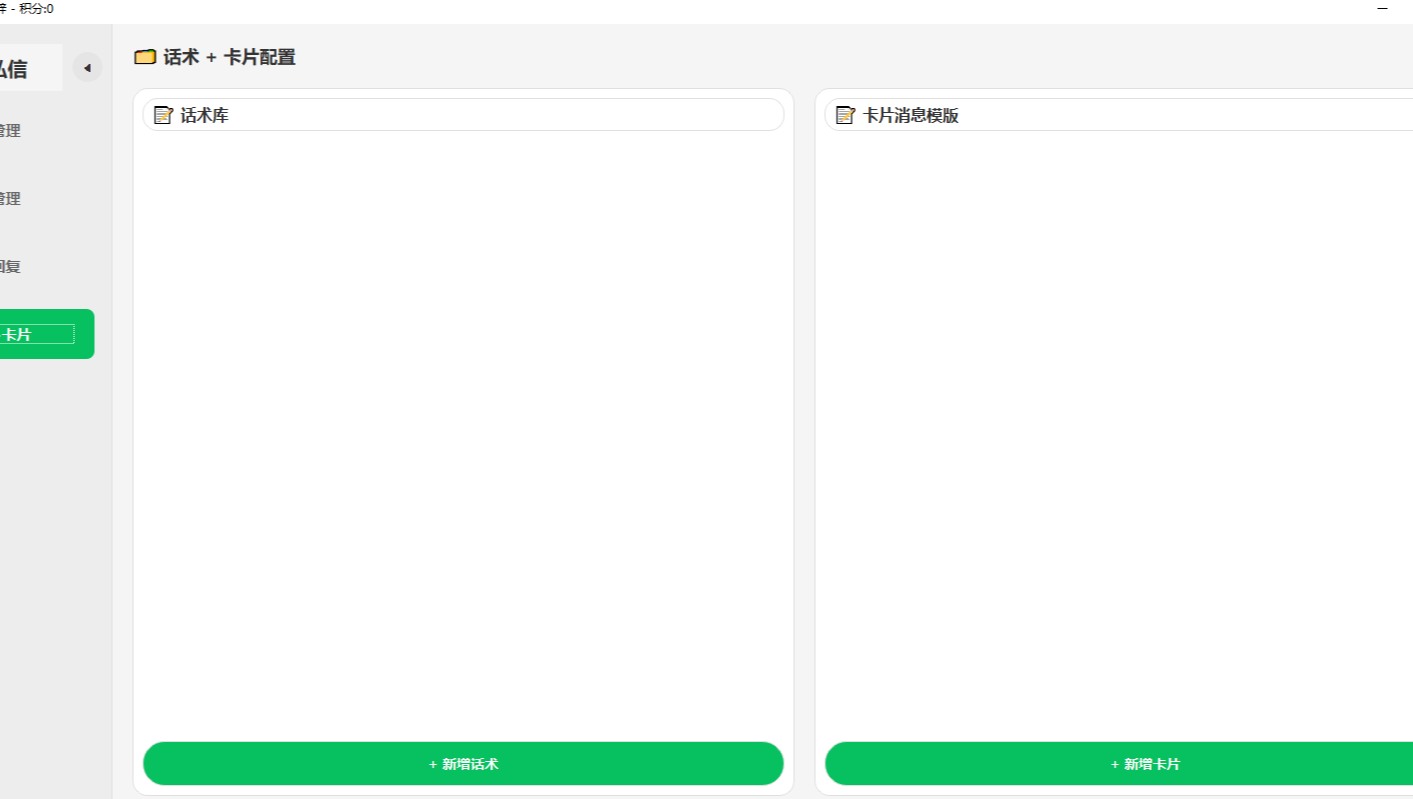Open the 回复 sidebar entry

tap(10, 267)
